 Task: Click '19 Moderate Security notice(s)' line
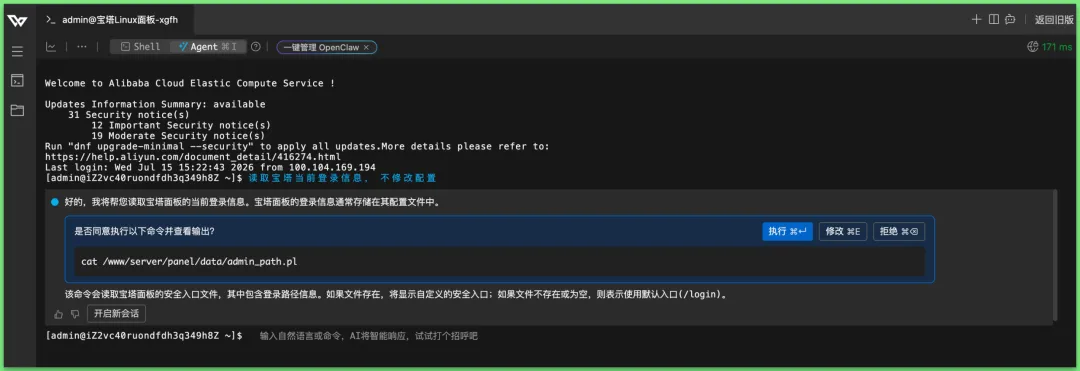pyautogui.click(x=178, y=136)
